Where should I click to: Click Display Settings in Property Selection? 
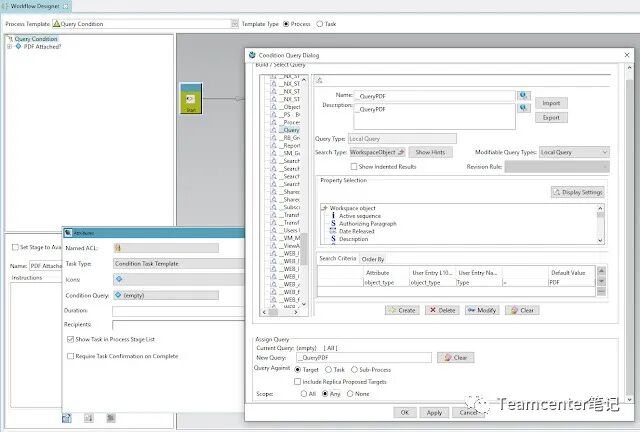577,192
